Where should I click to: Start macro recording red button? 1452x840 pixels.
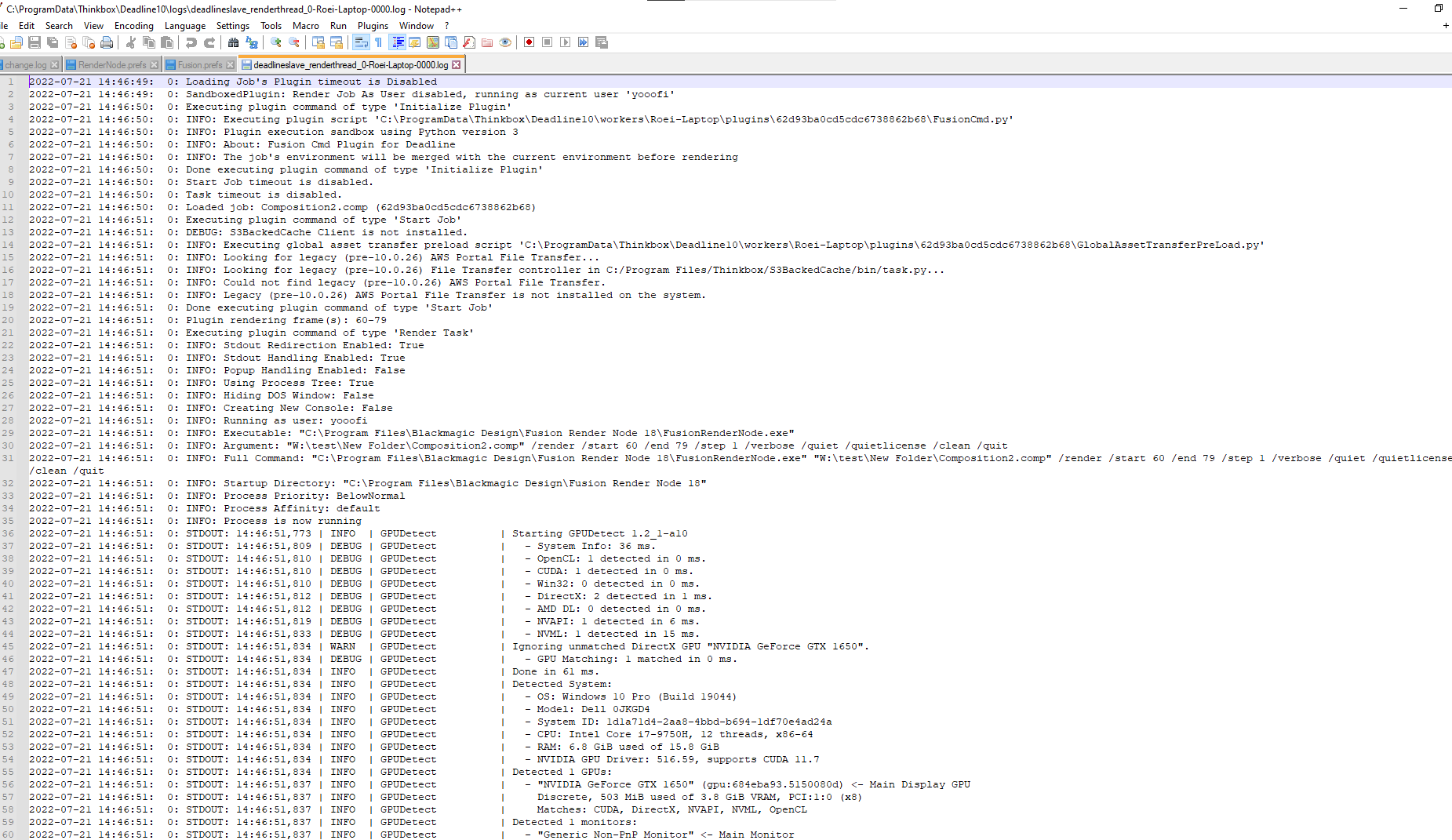pyautogui.click(x=529, y=42)
